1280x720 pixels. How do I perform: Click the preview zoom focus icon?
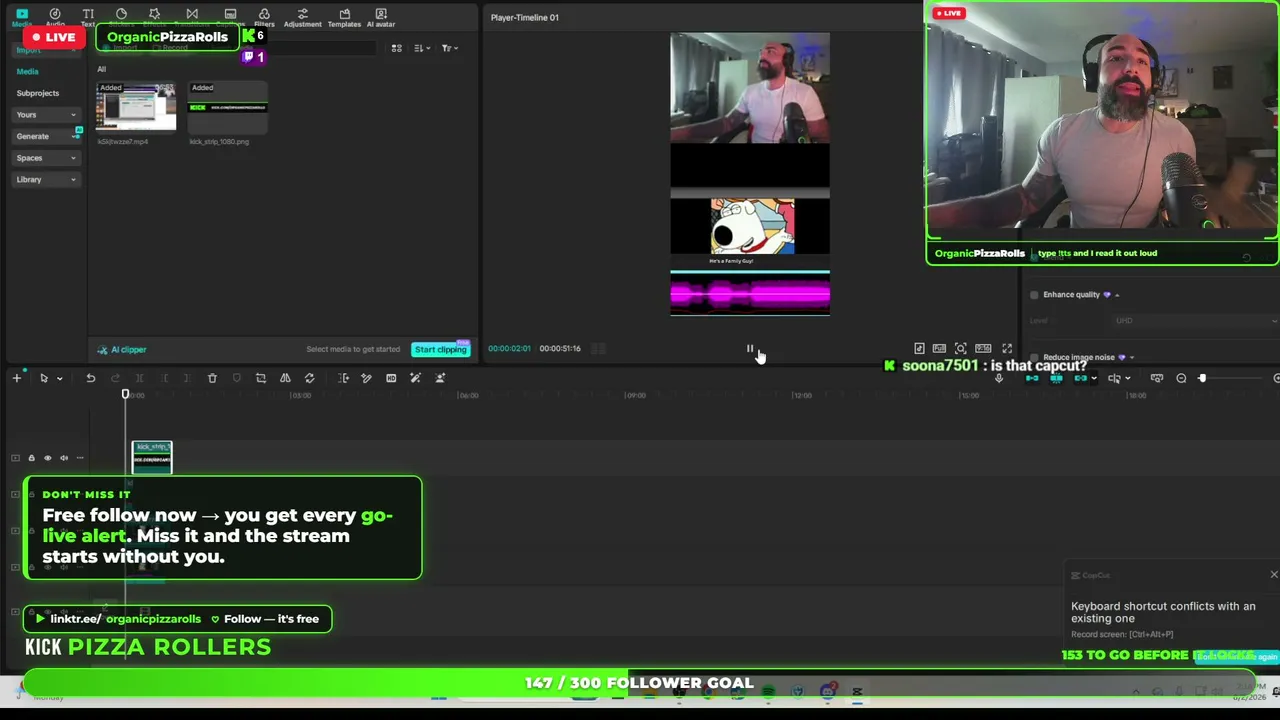click(x=960, y=349)
